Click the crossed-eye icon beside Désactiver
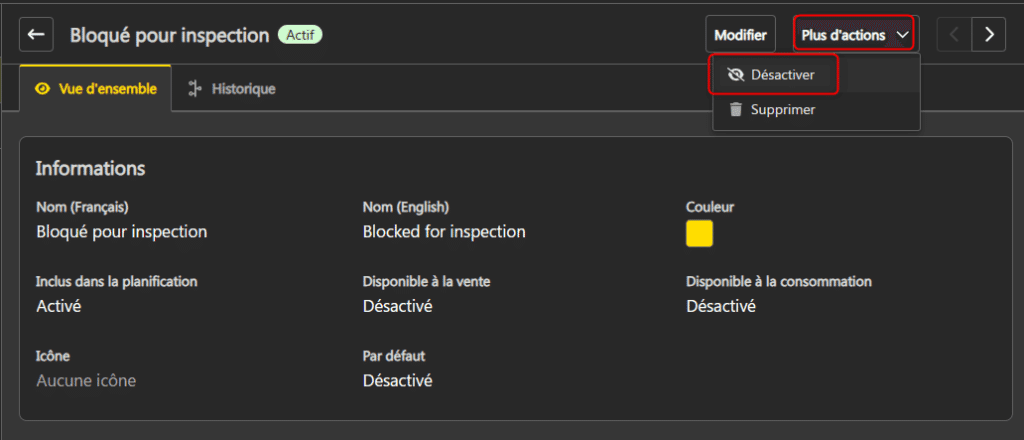This screenshot has width=1024, height=440. click(736, 75)
